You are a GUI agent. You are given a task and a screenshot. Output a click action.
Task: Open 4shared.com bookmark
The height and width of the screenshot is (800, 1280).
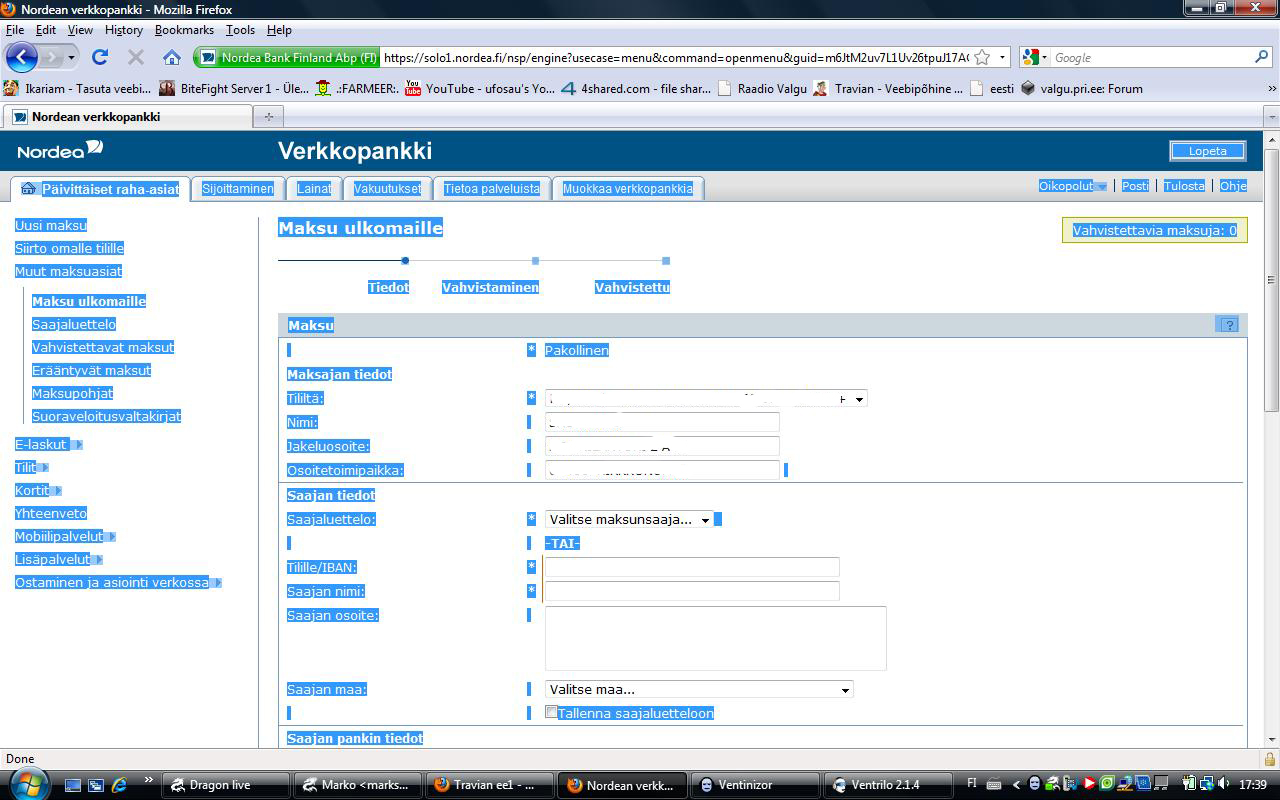click(636, 88)
